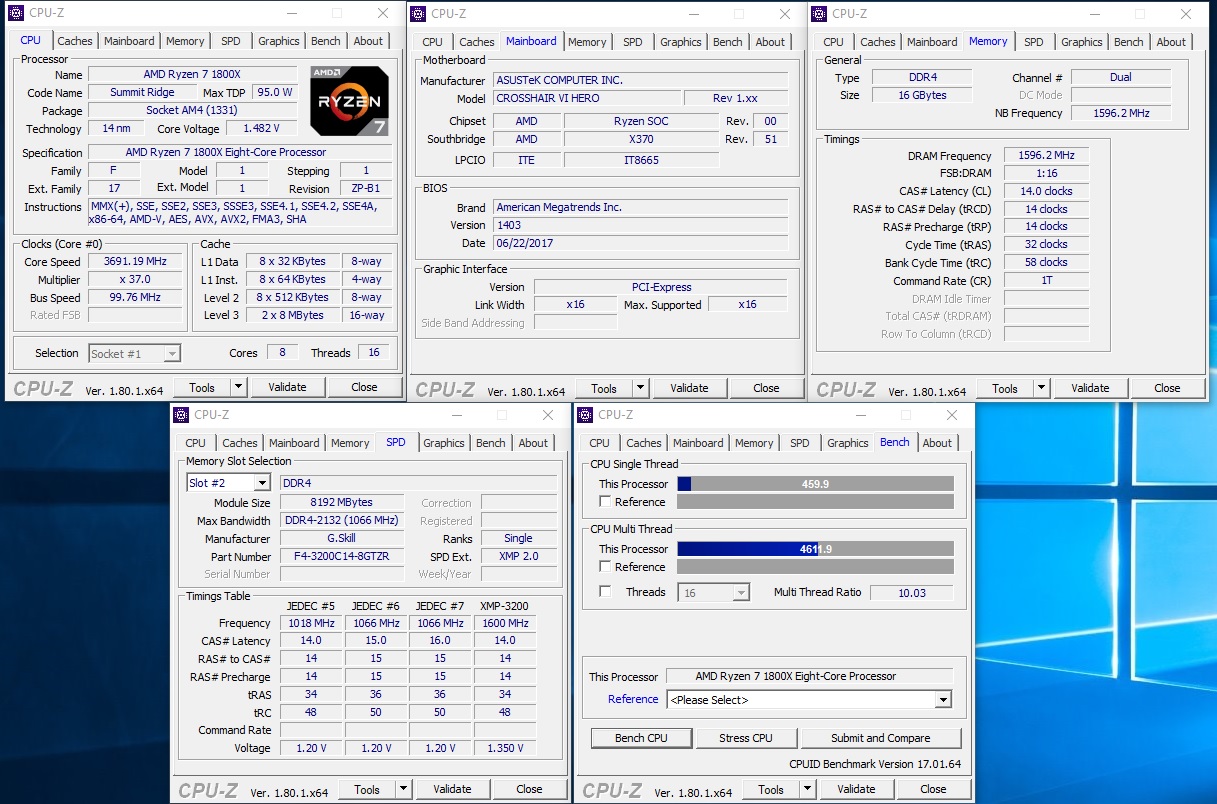The image size is (1217, 804).
Task: Click Validate in the SPD window
Action: click(x=452, y=789)
